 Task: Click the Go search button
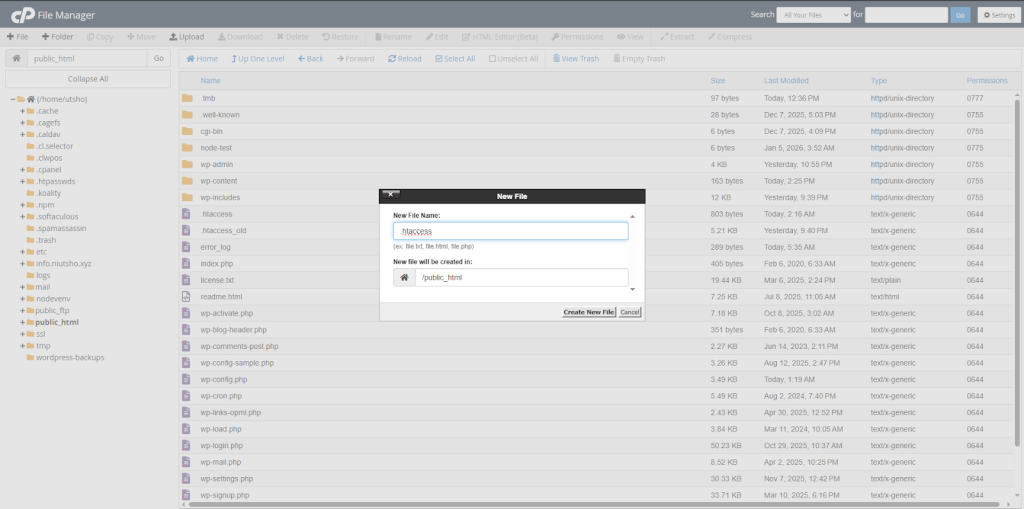[x=960, y=15]
